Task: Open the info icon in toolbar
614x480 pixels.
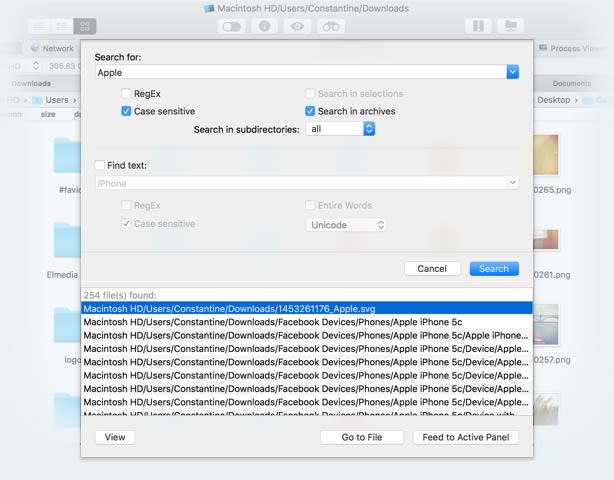Action: [265, 27]
